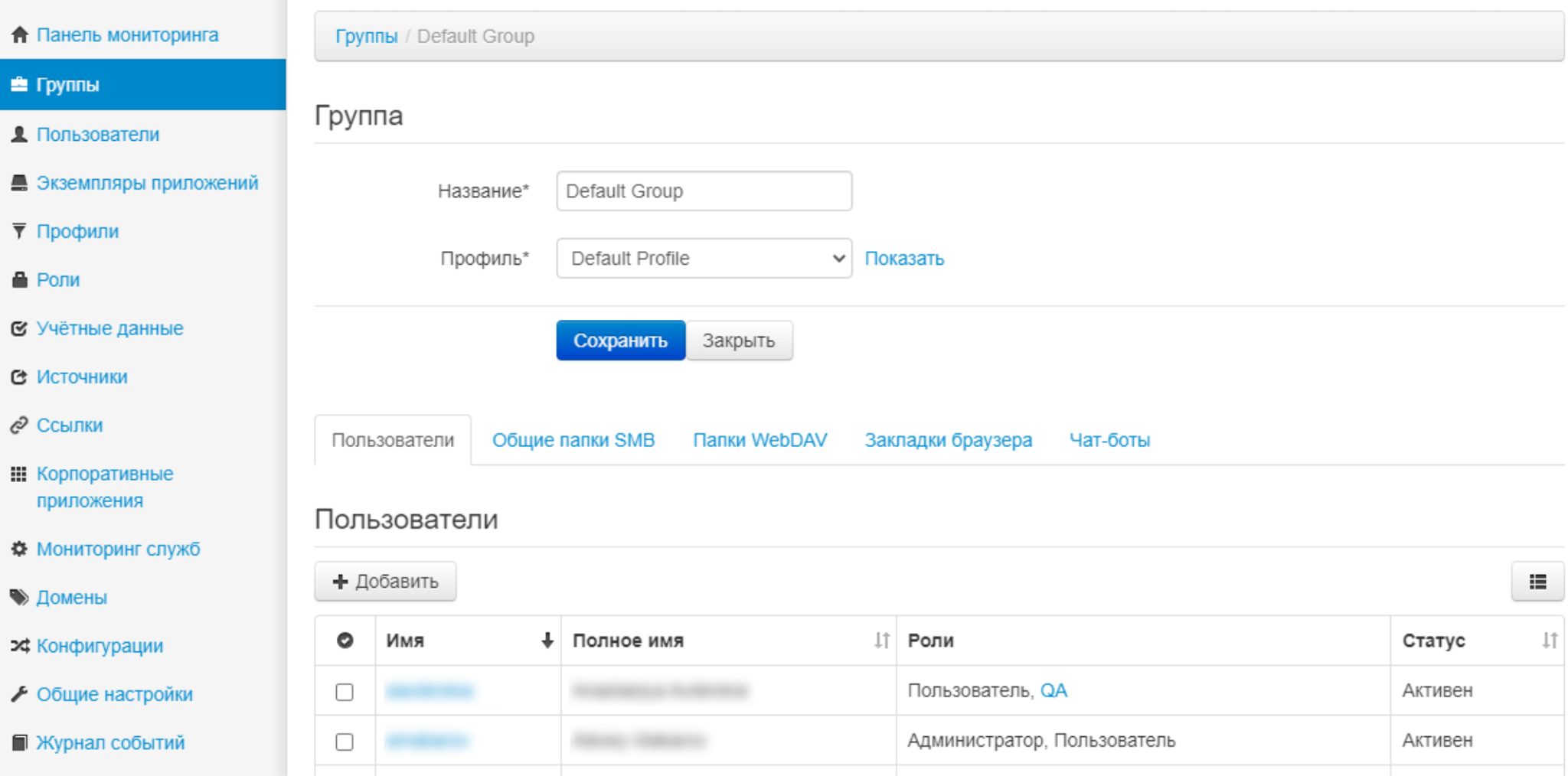
Task: Open the list view columns button
Action: coord(1537,582)
